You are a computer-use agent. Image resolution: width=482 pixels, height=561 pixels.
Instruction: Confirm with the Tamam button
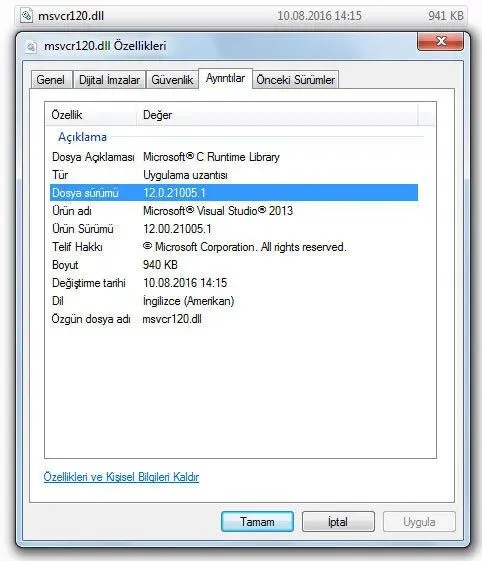pyautogui.click(x=258, y=522)
